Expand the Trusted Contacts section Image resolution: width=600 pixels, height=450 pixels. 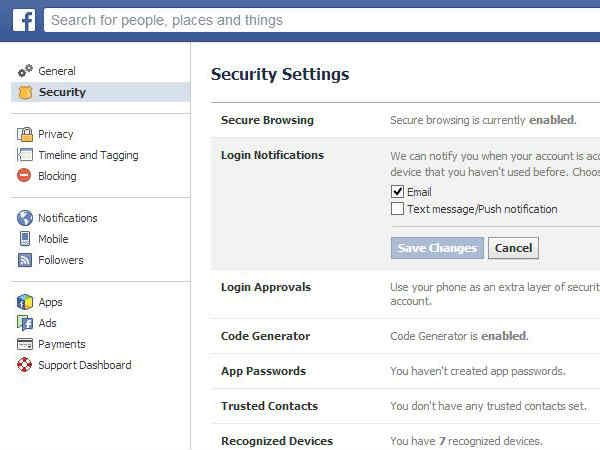click(405, 406)
